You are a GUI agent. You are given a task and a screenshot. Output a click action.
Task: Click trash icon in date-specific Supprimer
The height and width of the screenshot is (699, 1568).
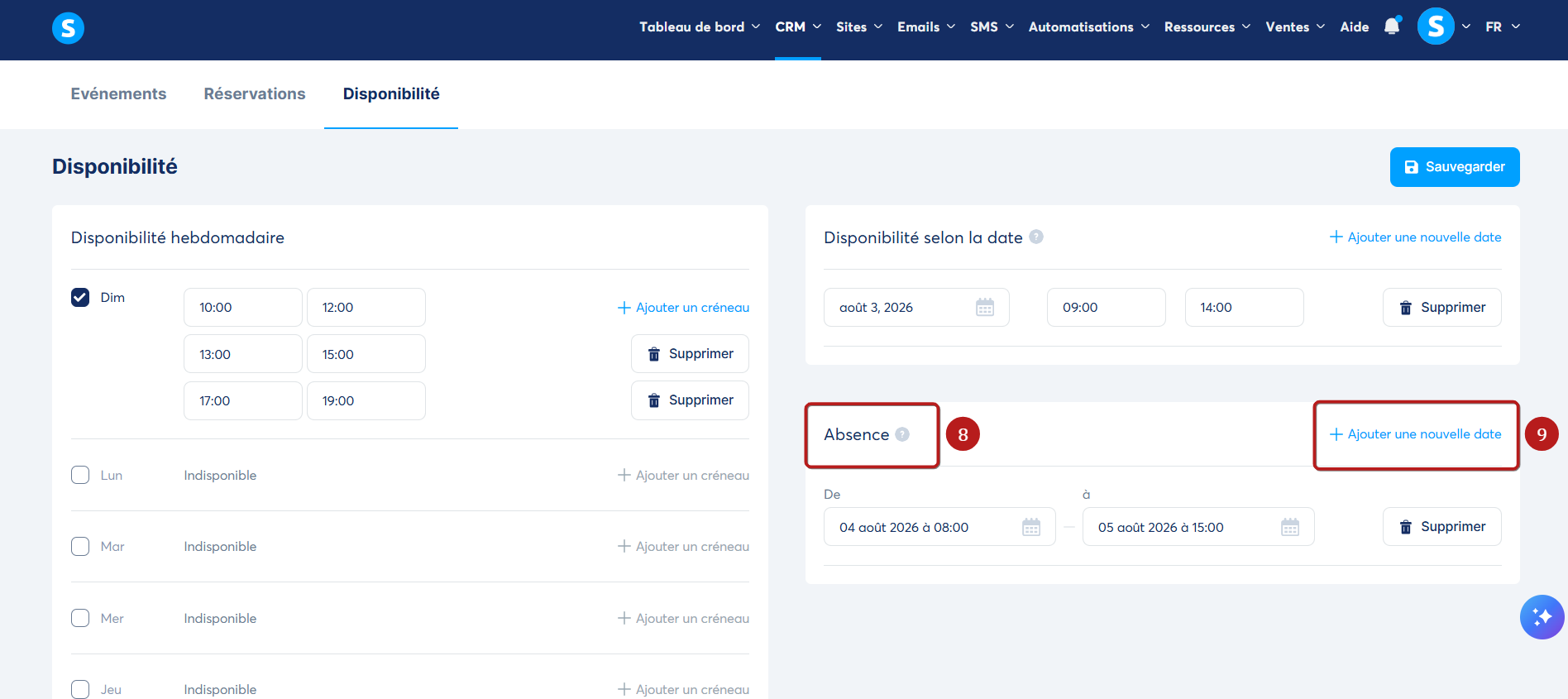[1406, 308]
